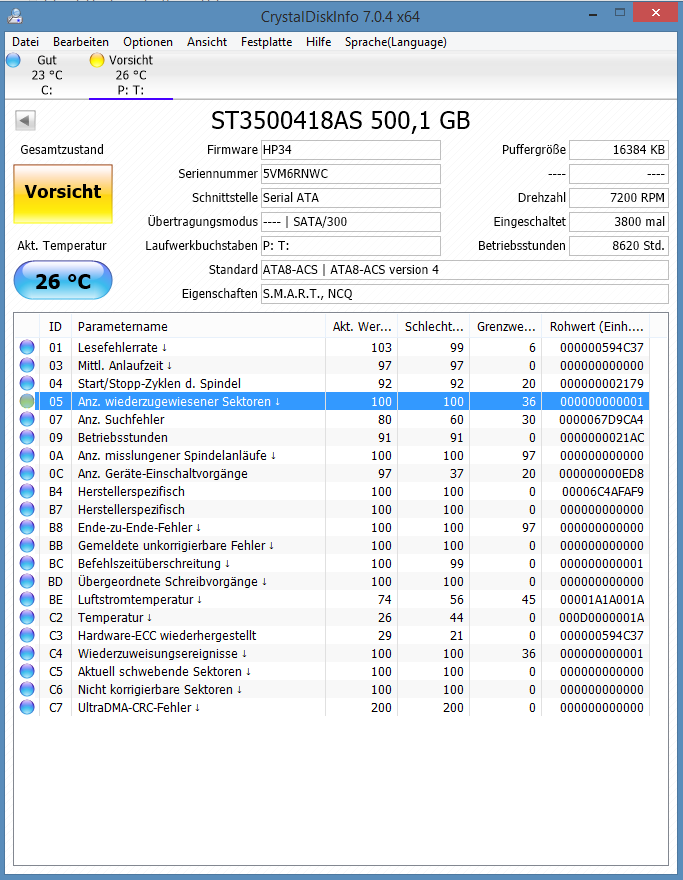Click status orb for C2 Temperatur row

coord(27,617)
